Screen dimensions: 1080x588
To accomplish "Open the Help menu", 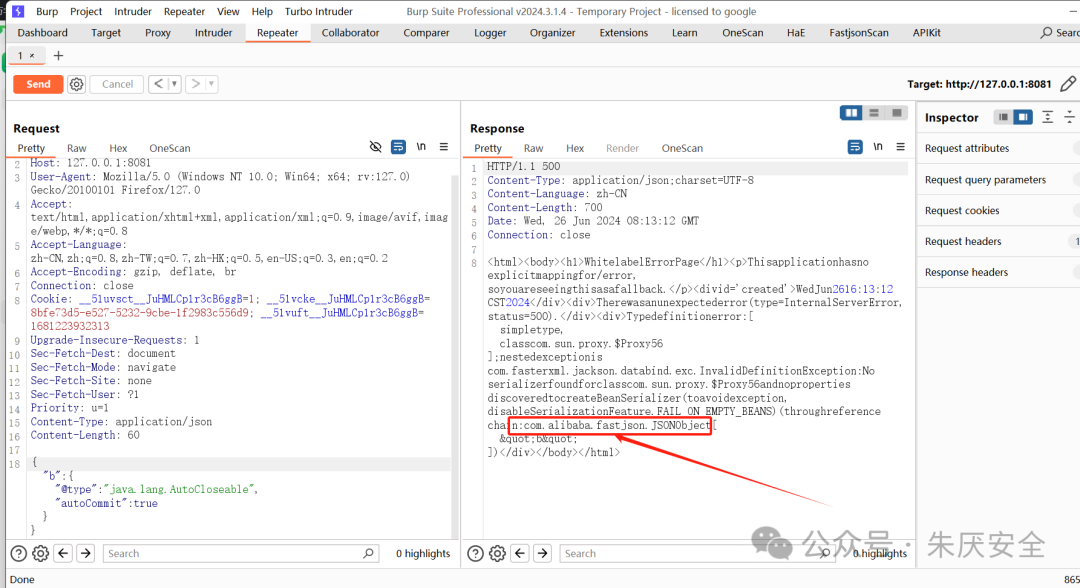I will point(262,12).
